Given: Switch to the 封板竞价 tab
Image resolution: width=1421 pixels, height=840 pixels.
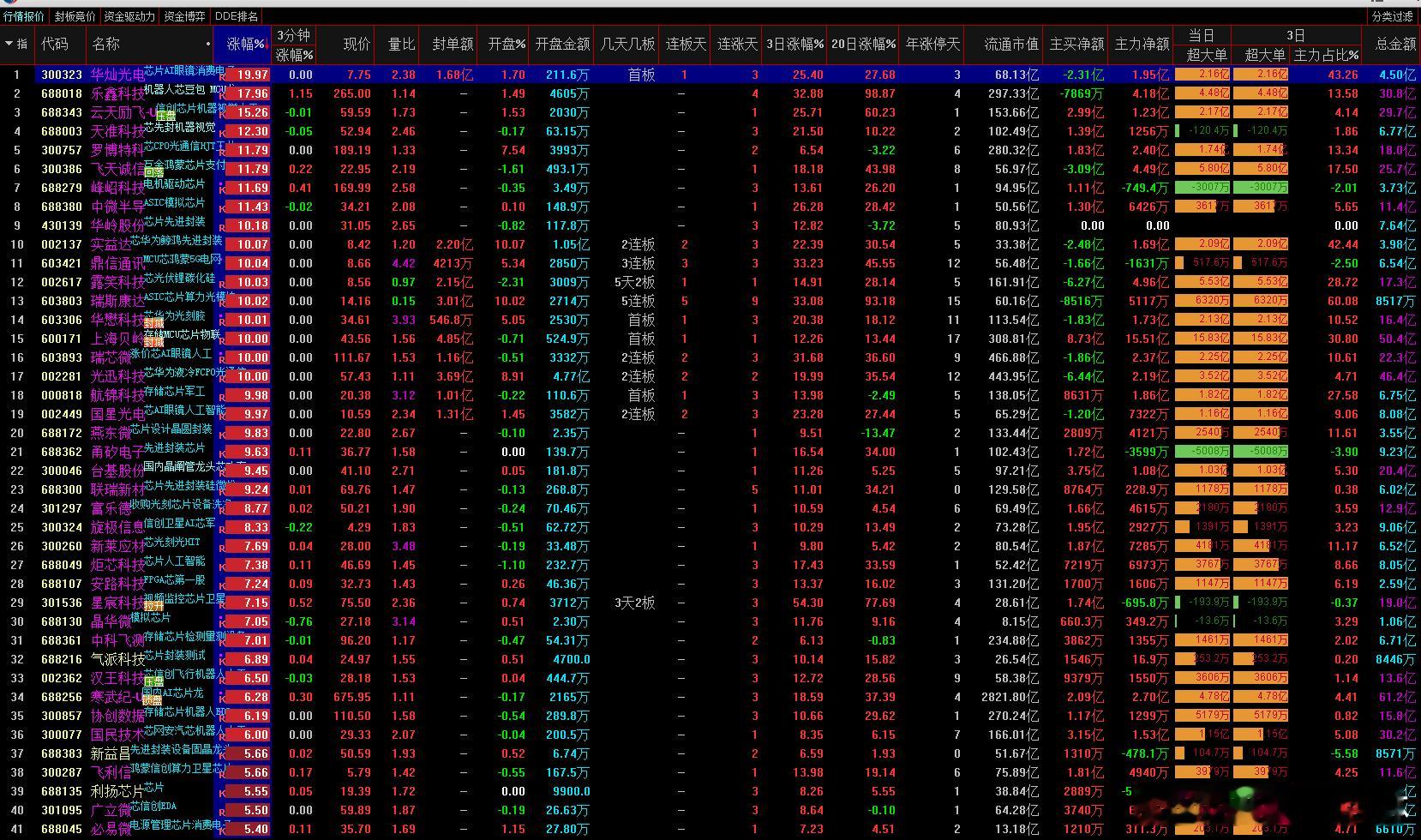Looking at the screenshot, I should coord(75,16).
